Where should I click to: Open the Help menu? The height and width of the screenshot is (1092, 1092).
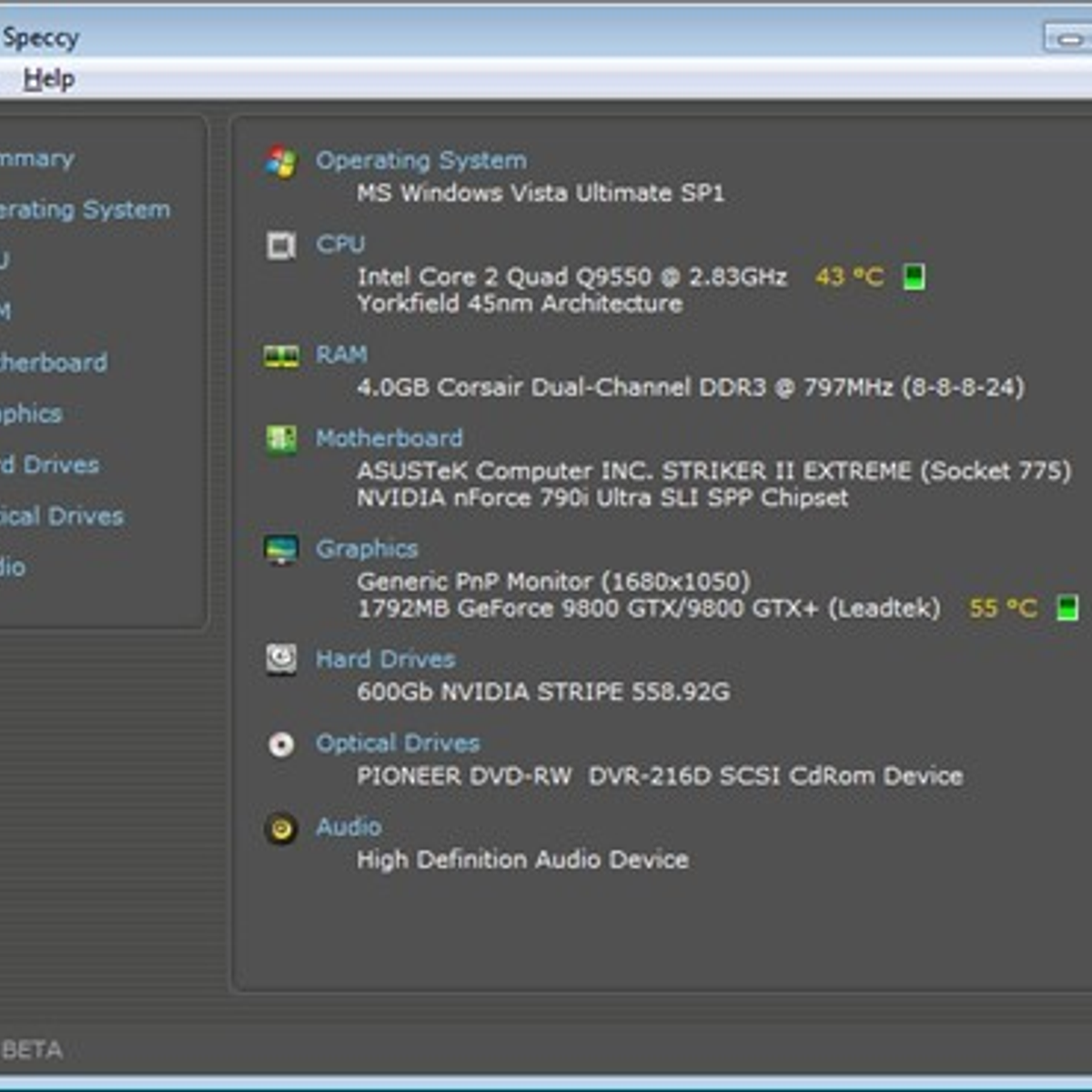(x=49, y=79)
